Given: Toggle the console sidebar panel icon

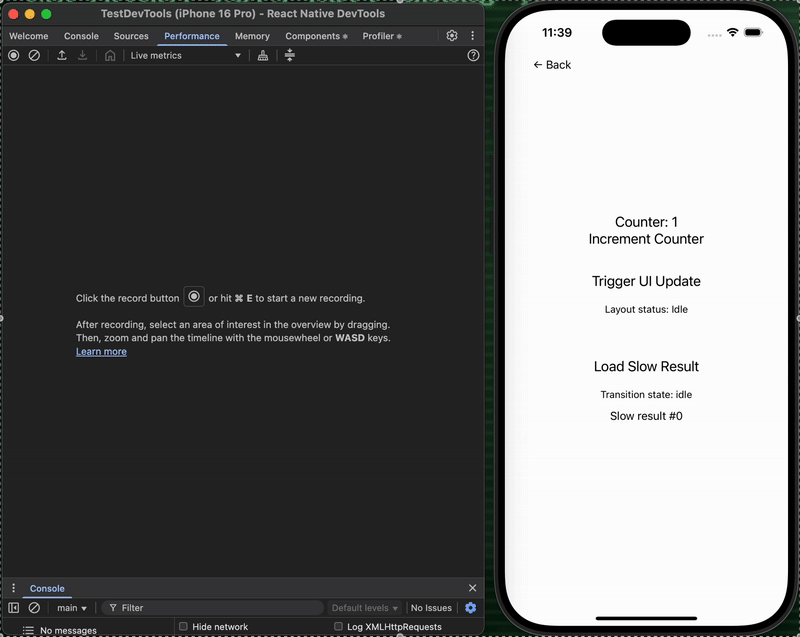Looking at the screenshot, I should click(x=14, y=608).
